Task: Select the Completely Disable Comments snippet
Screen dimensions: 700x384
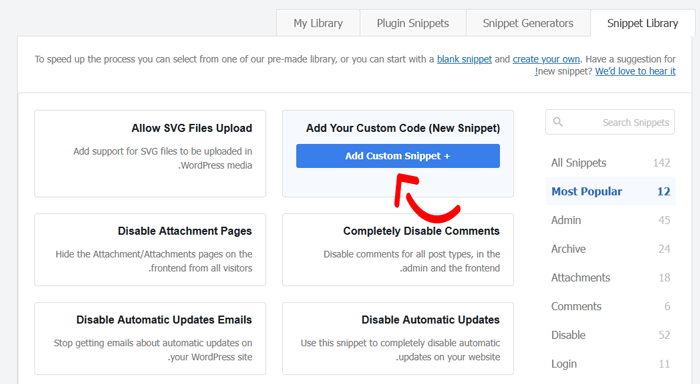Action: (398, 250)
